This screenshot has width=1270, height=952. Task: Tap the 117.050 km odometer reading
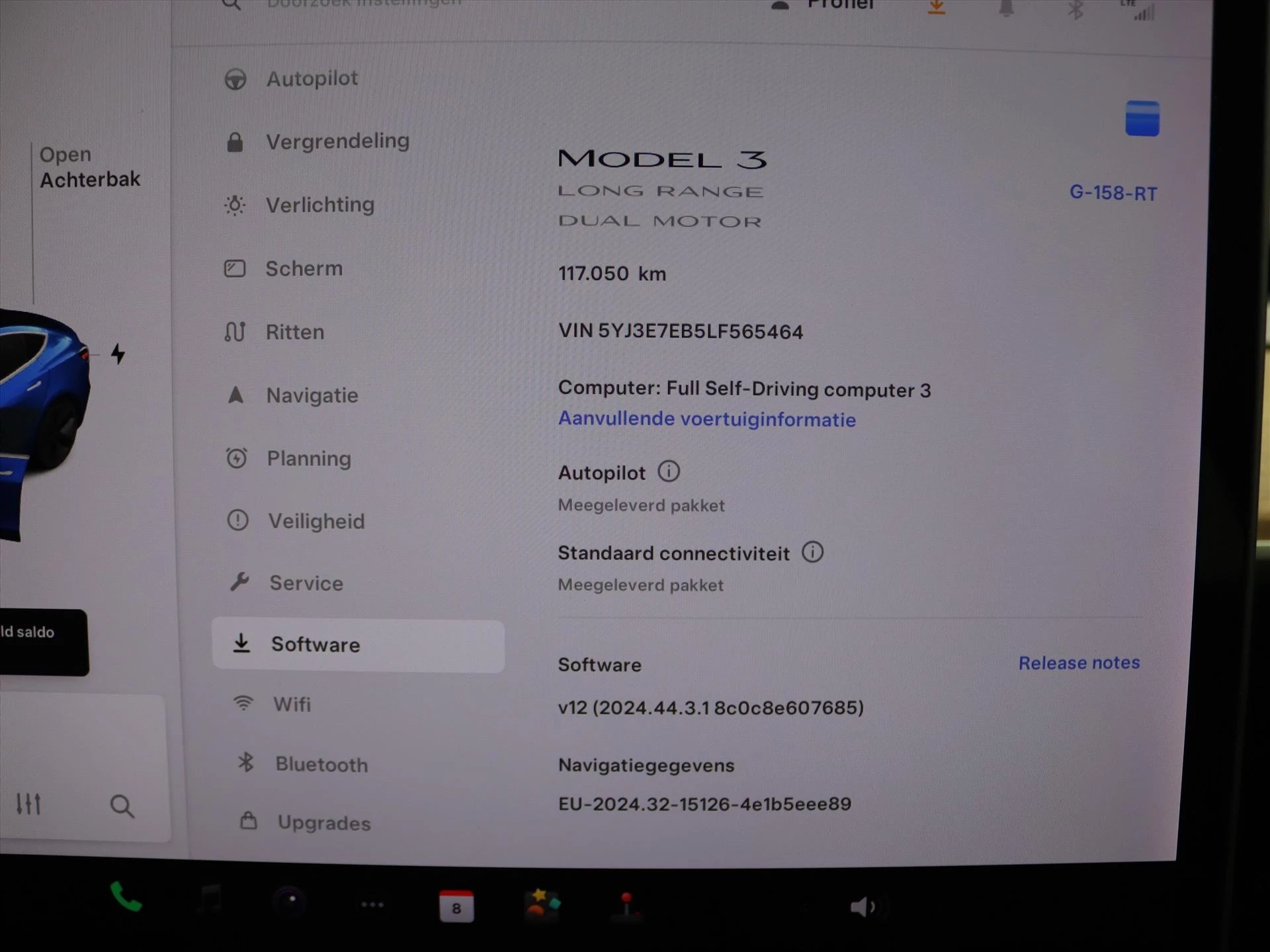click(612, 273)
